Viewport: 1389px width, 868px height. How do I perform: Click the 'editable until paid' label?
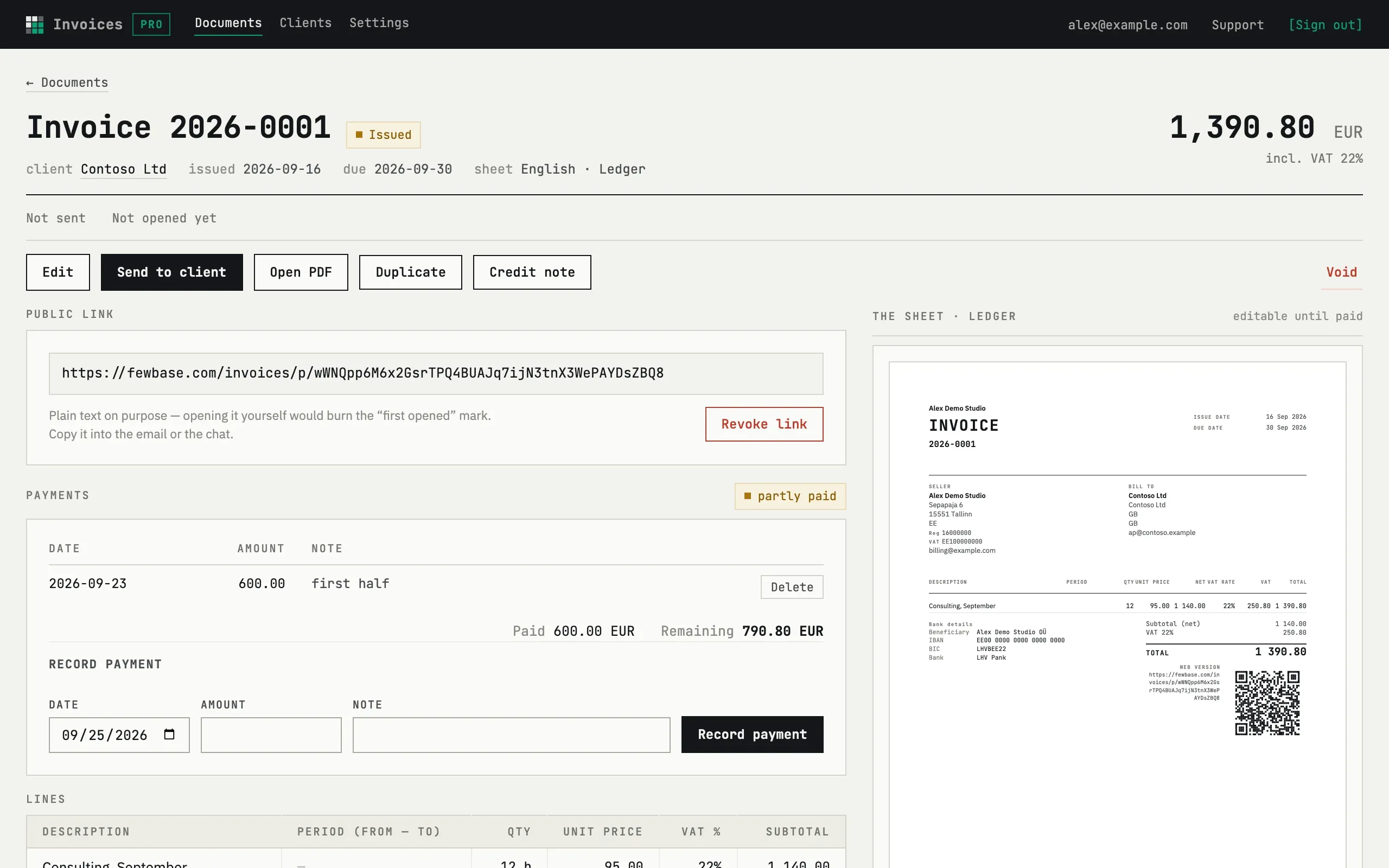pyautogui.click(x=1297, y=316)
